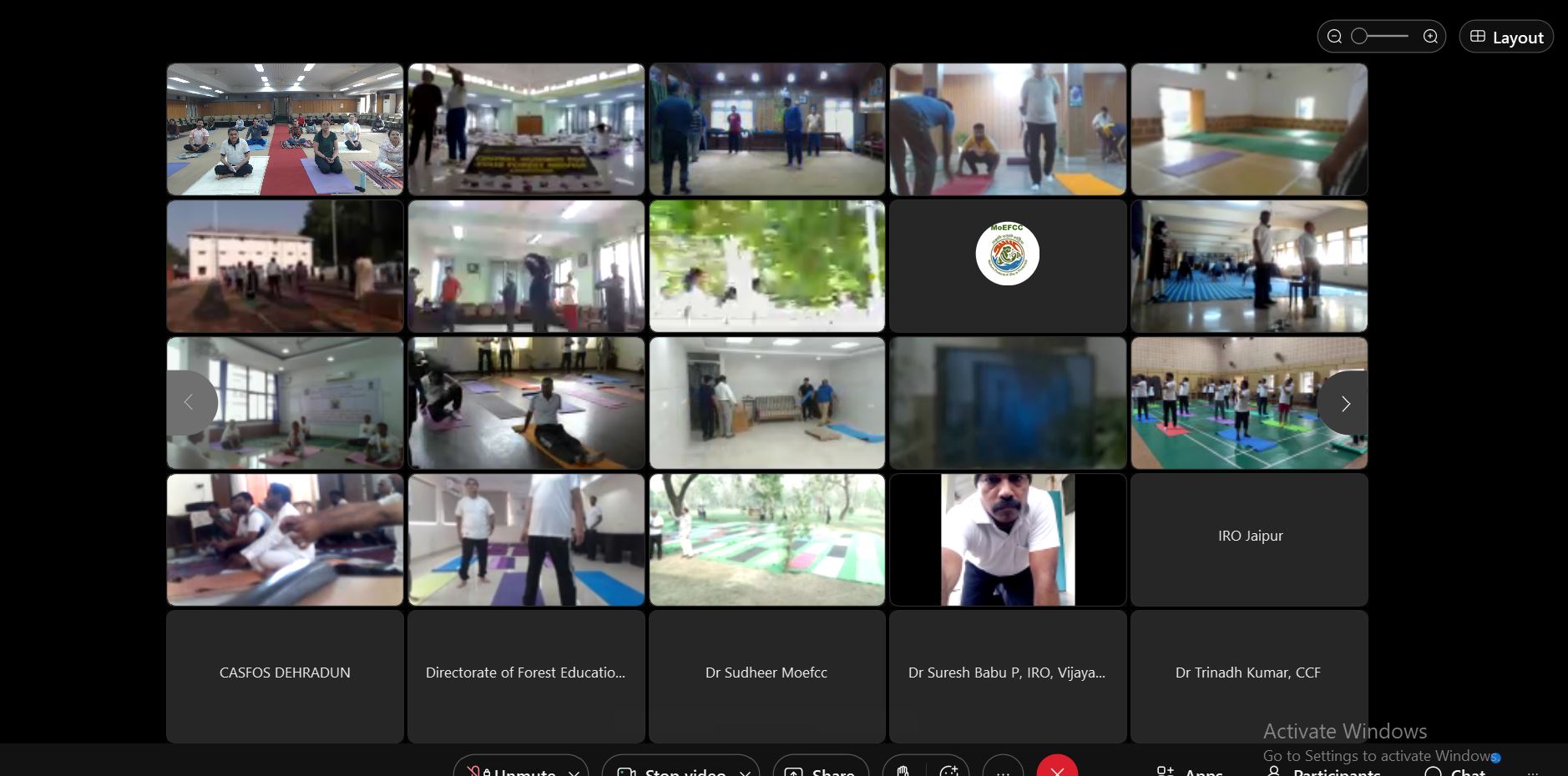Unmute the microphone
The image size is (1568, 776).
click(513, 770)
